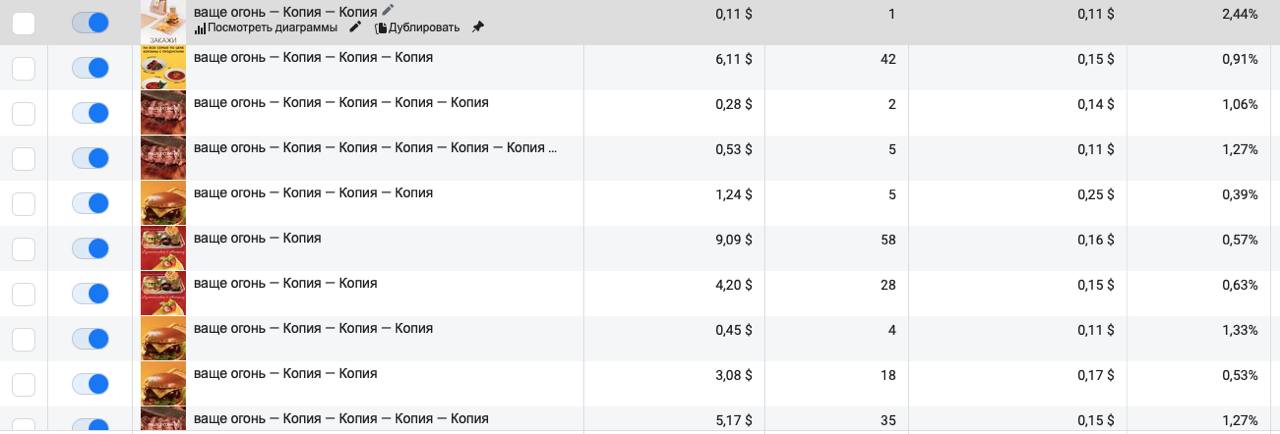Tick the checkbox in the 1,24 $ row
This screenshot has width=1280, height=434.
coord(23,203)
